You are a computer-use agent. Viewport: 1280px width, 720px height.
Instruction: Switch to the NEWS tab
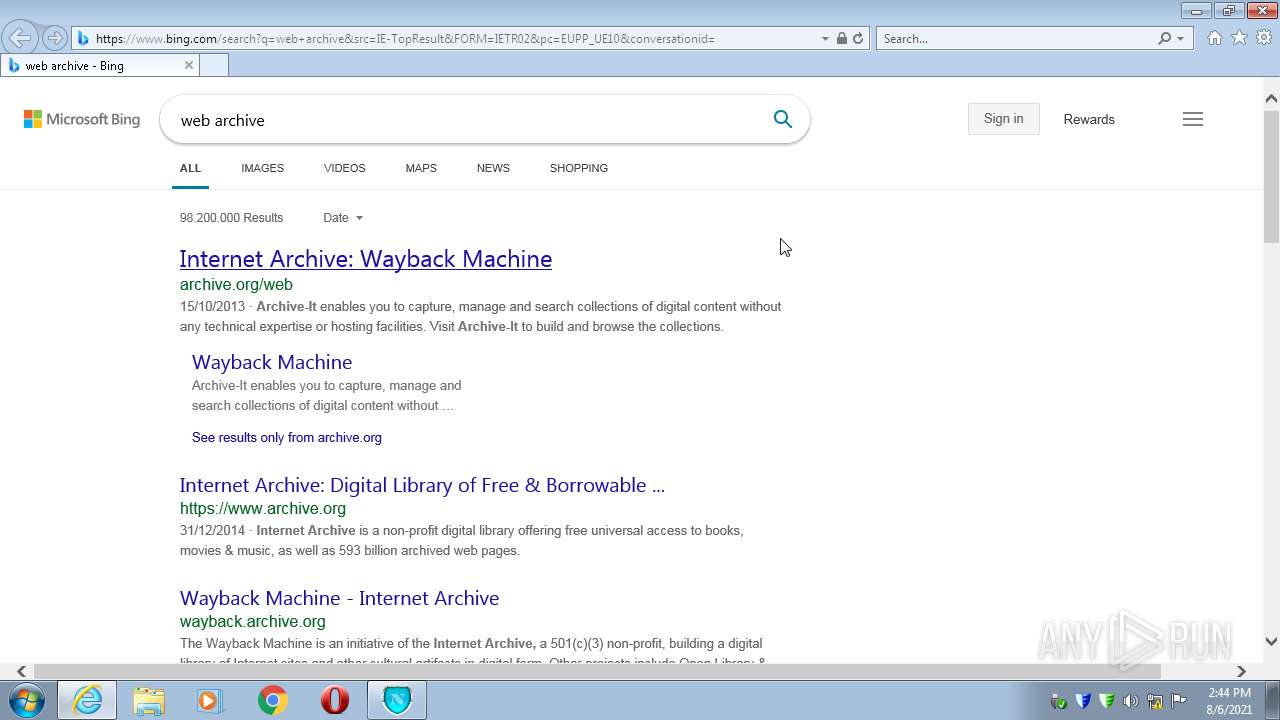(x=493, y=168)
